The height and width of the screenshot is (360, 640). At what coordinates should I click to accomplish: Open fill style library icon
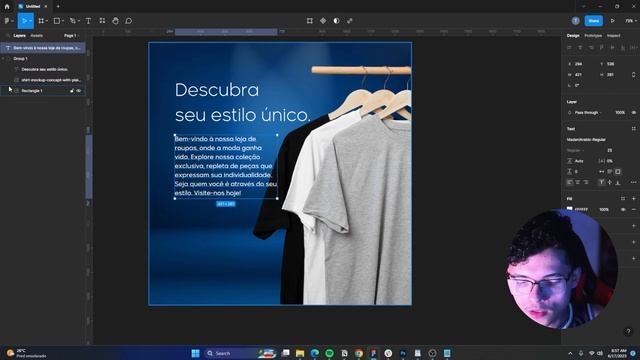(623, 199)
